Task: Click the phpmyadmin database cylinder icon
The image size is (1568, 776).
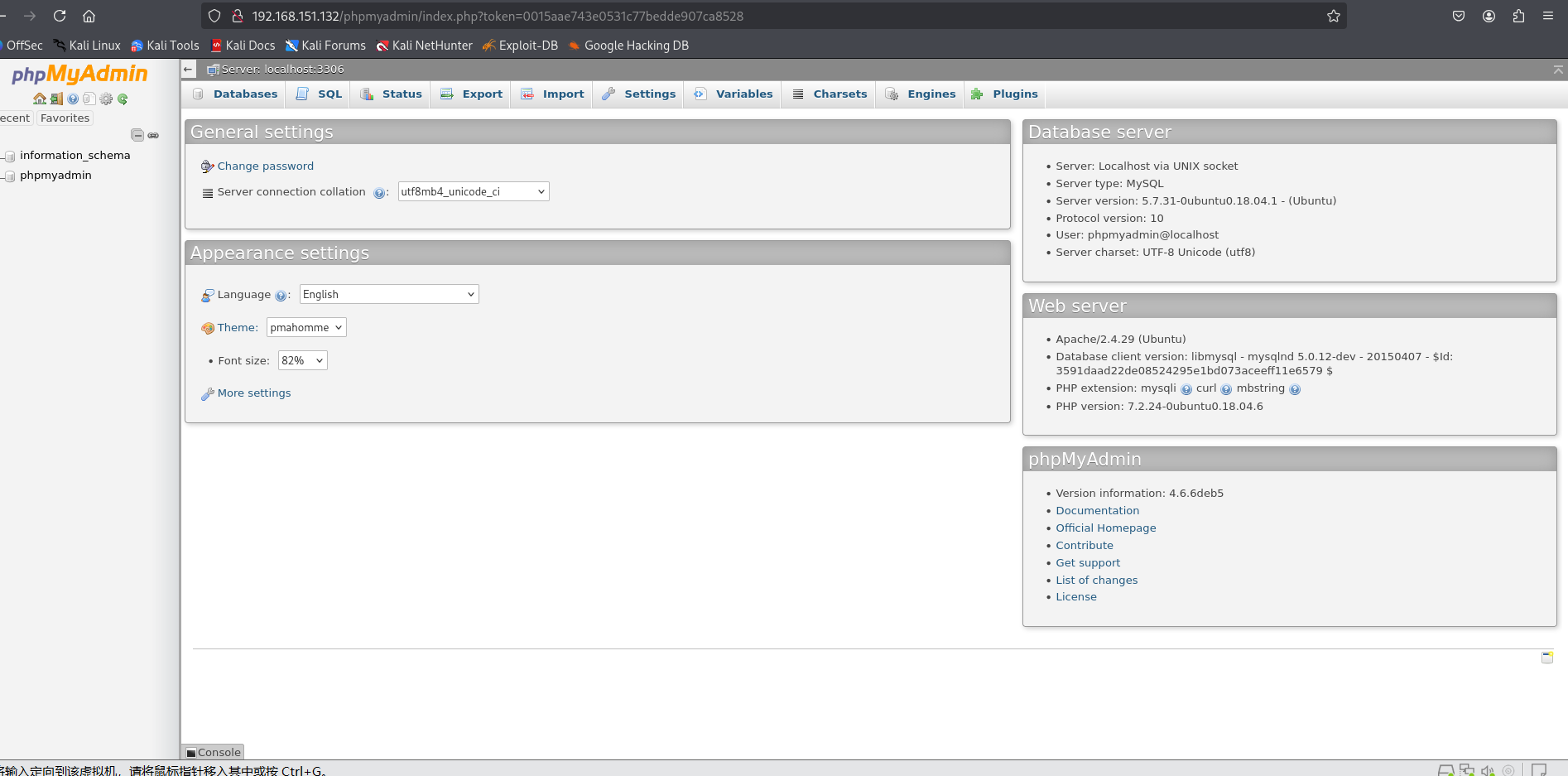Action: [10, 176]
